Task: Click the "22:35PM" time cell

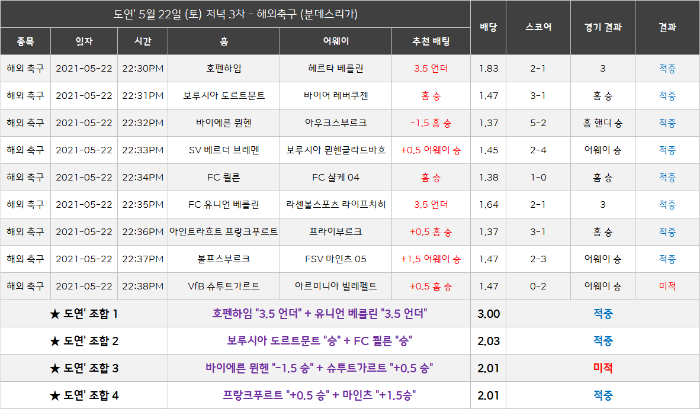Action: pos(143,205)
